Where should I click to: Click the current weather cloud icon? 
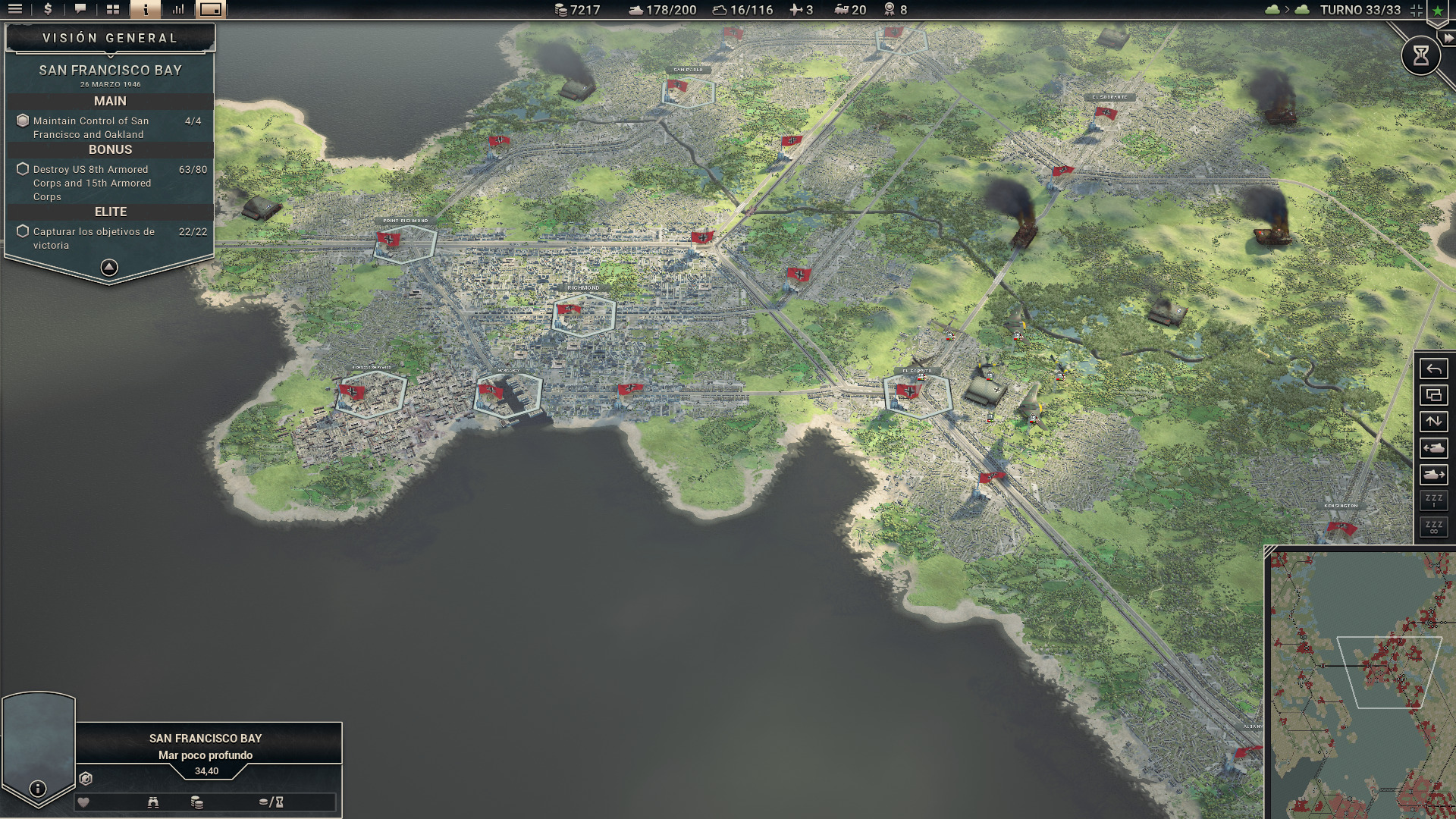pos(1272,9)
